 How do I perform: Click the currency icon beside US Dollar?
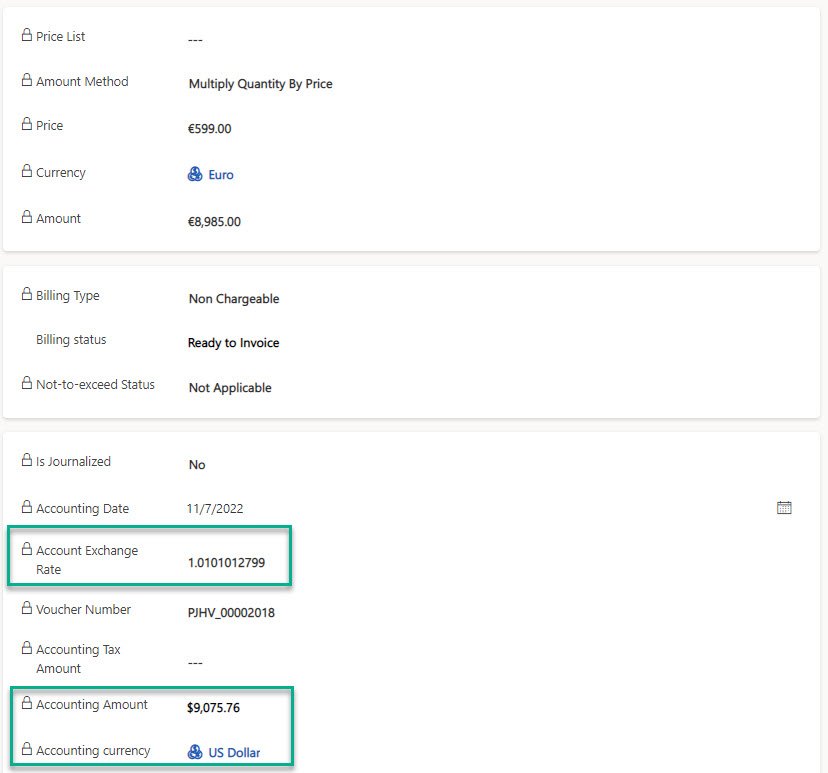pyautogui.click(x=196, y=752)
